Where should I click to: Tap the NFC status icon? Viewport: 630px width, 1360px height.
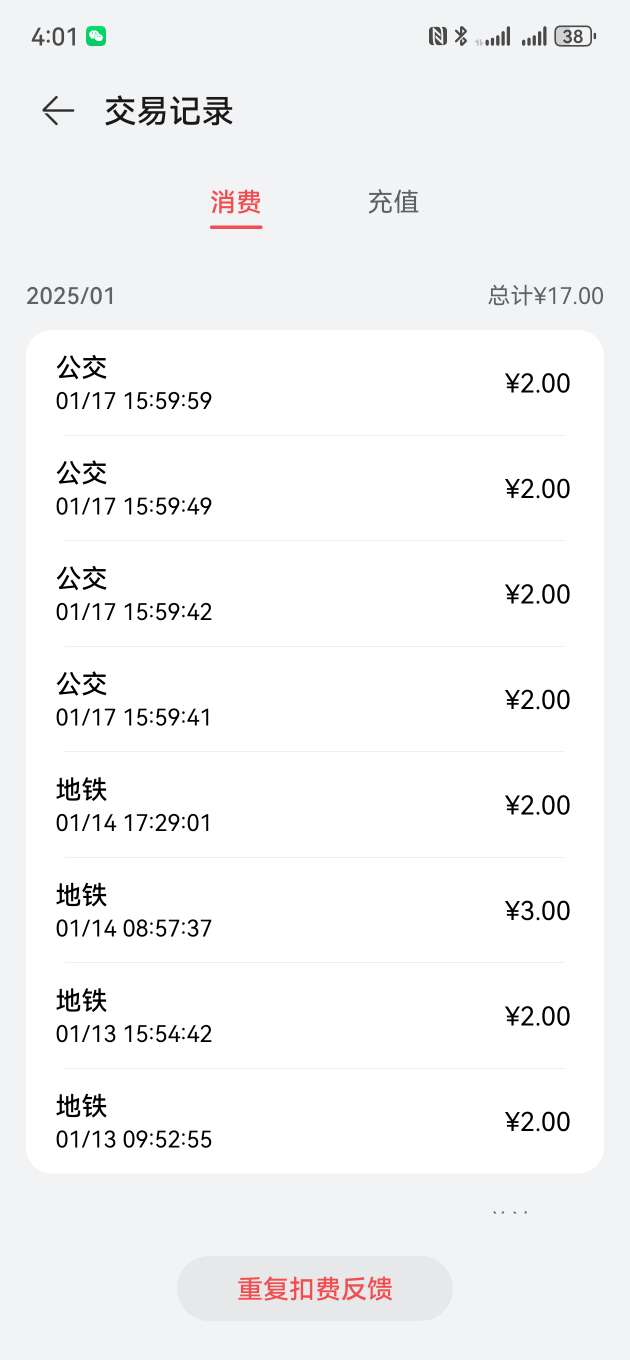[437, 37]
